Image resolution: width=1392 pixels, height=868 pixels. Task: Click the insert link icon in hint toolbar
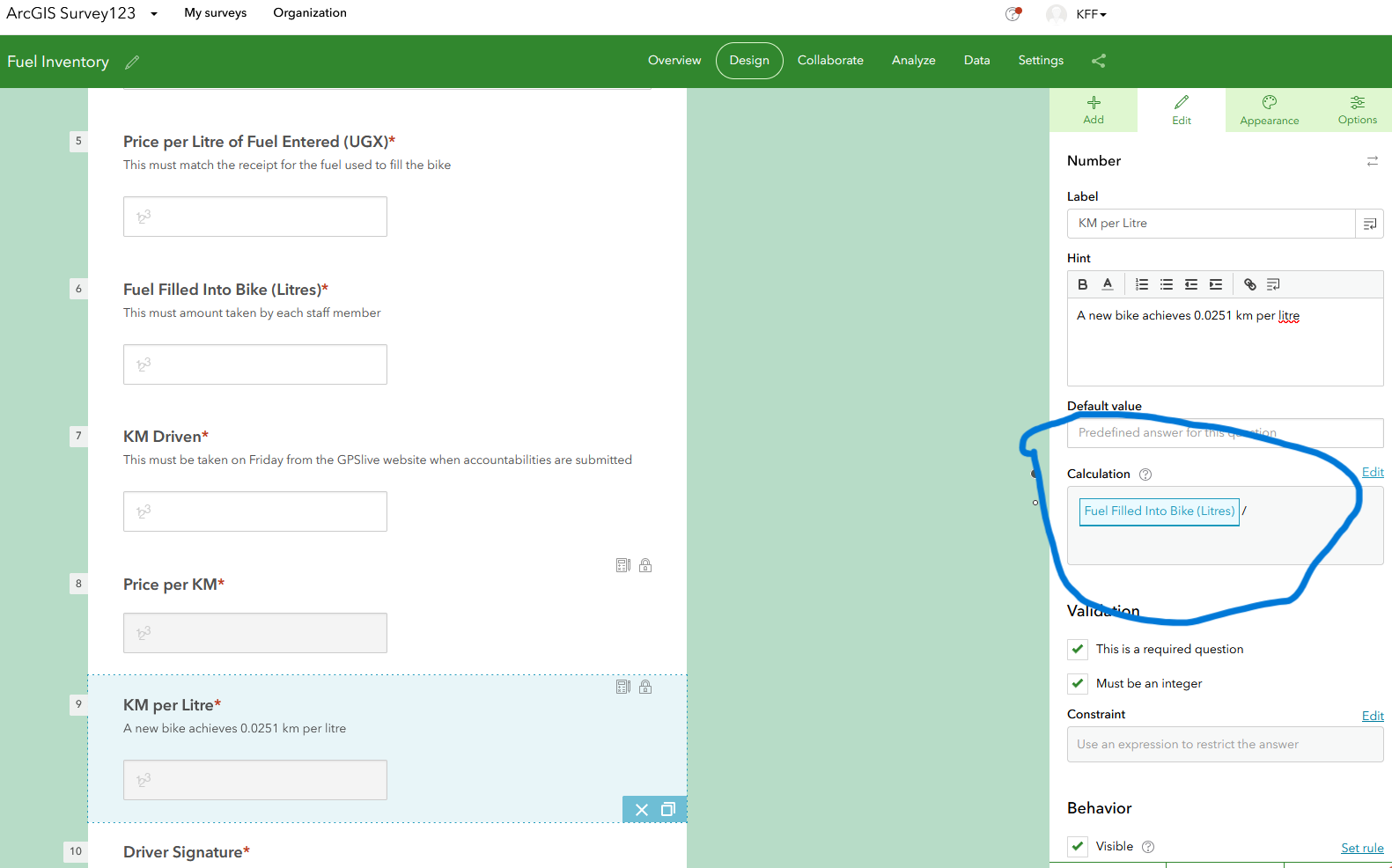pos(1250,284)
